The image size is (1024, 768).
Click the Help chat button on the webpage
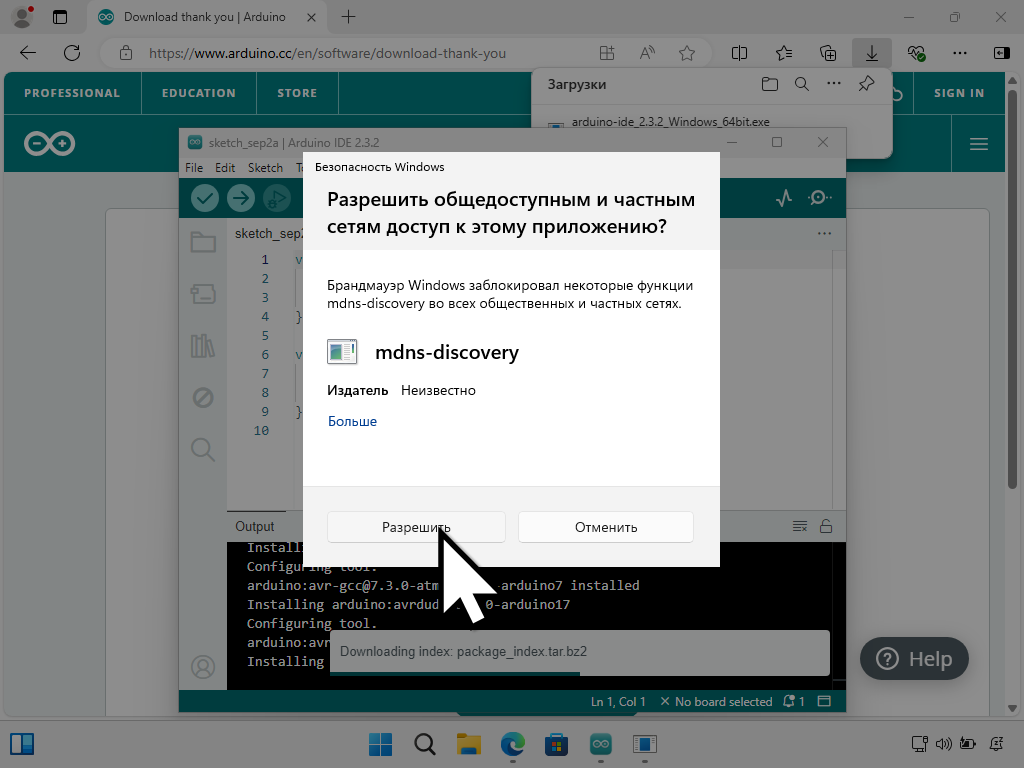click(x=914, y=659)
